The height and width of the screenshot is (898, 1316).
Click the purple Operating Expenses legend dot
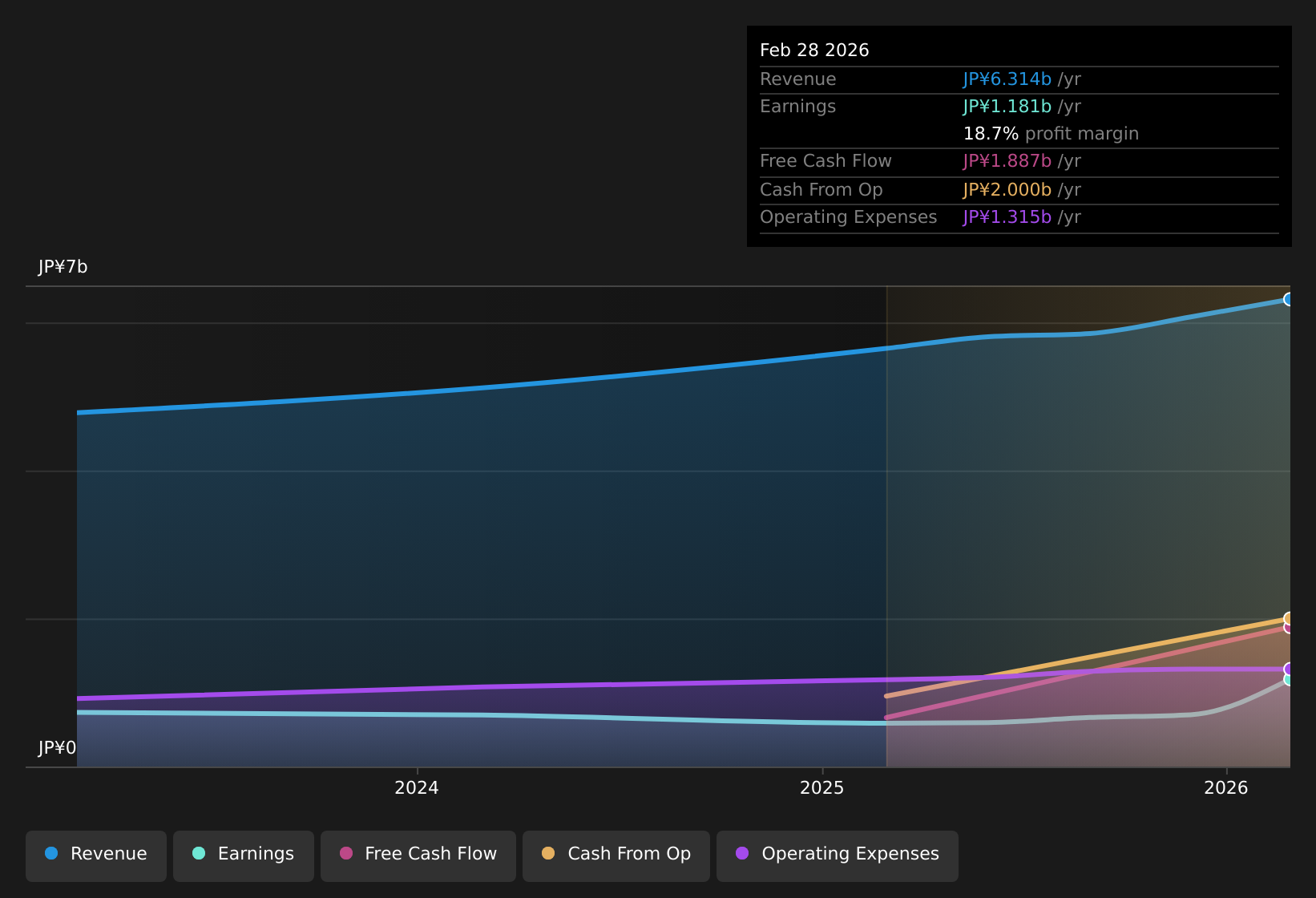pyautogui.click(x=742, y=853)
